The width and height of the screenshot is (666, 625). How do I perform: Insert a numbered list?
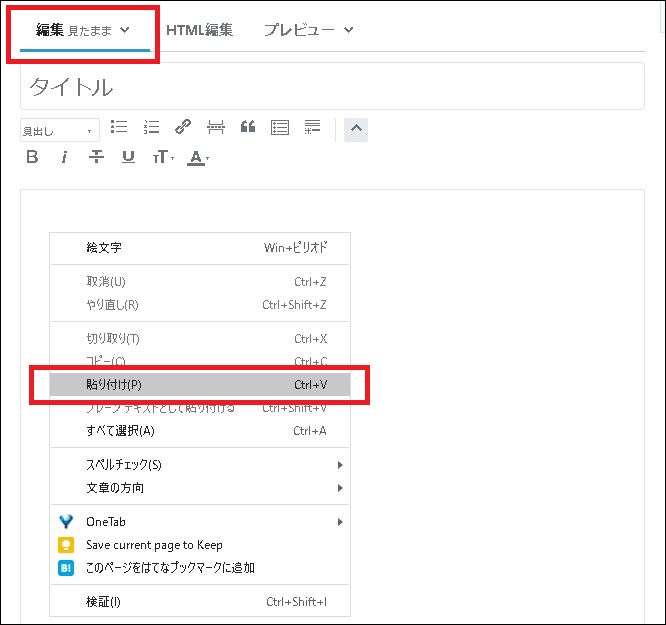(151, 127)
